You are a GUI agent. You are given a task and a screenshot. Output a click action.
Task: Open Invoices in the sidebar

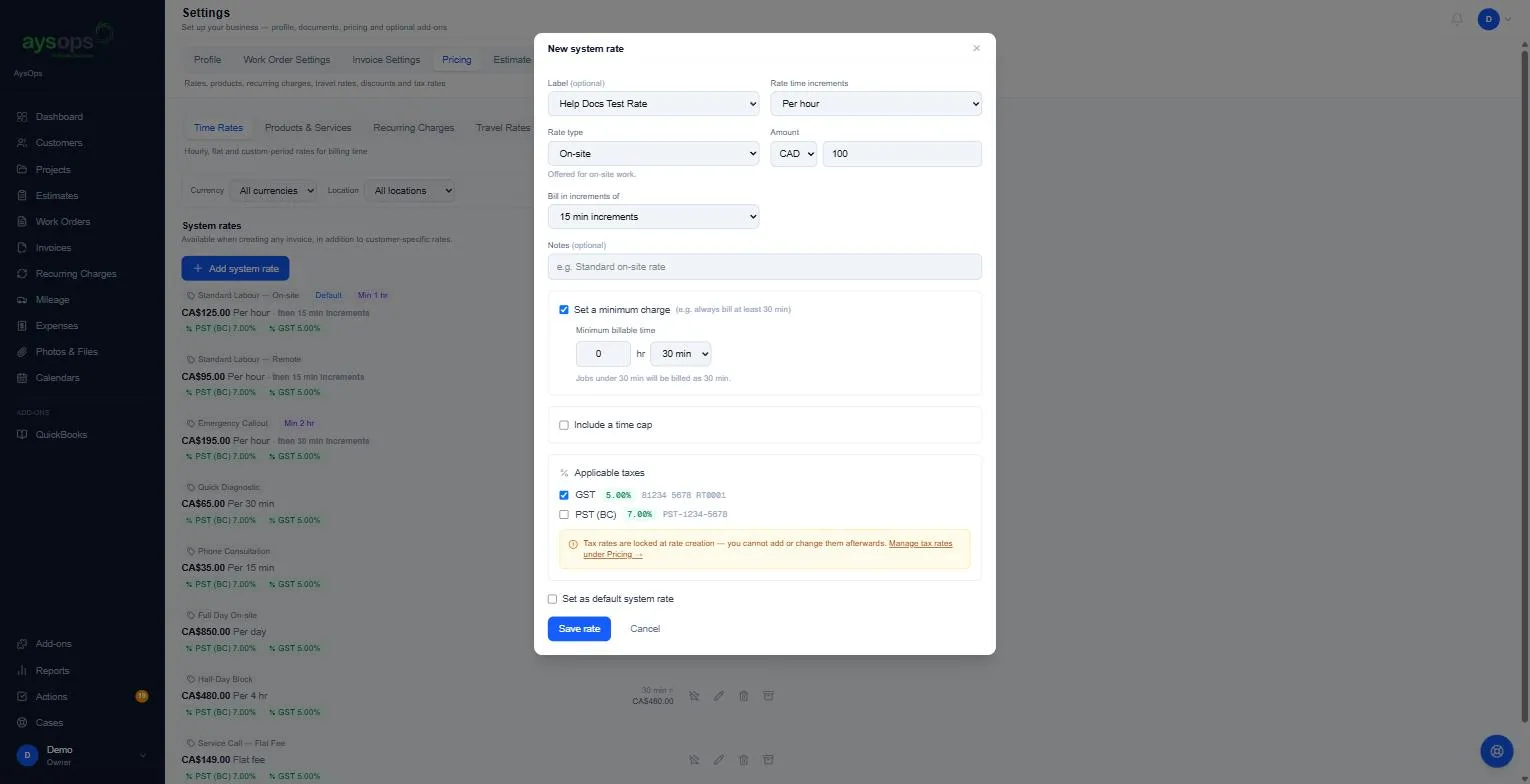point(53,248)
